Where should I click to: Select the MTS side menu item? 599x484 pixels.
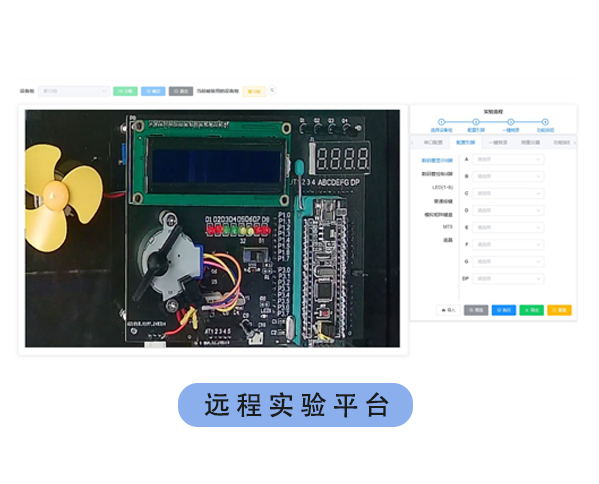[x=447, y=227]
